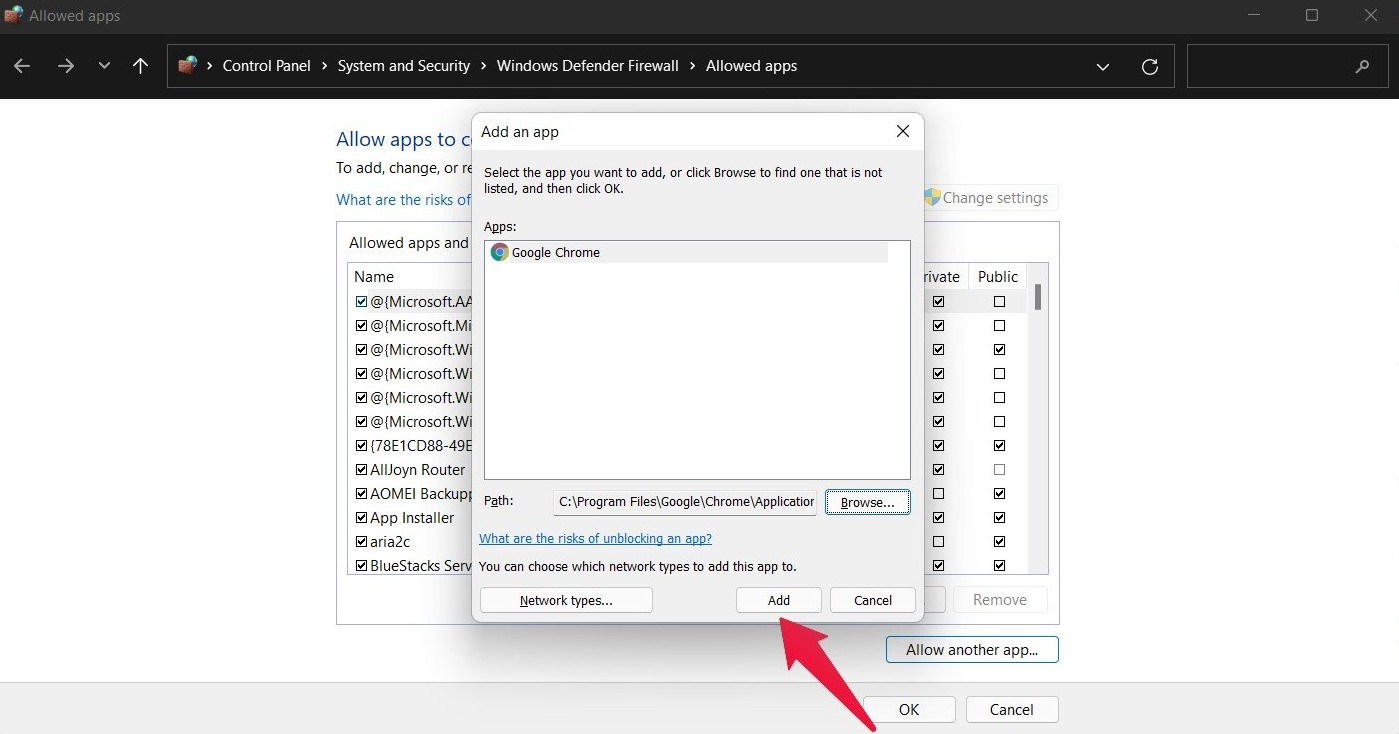Toggle AOMEI Backupper name checkbox
The image size is (1399, 734).
pyautogui.click(x=361, y=494)
